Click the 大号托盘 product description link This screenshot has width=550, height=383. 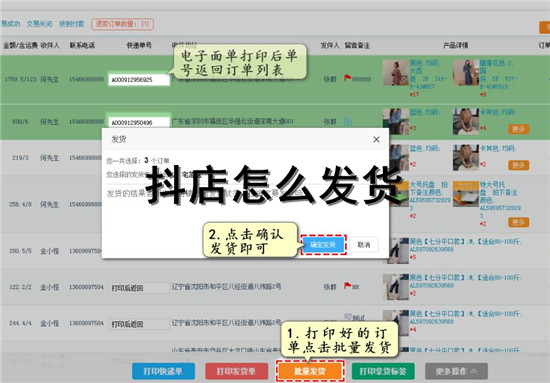click(x=430, y=196)
